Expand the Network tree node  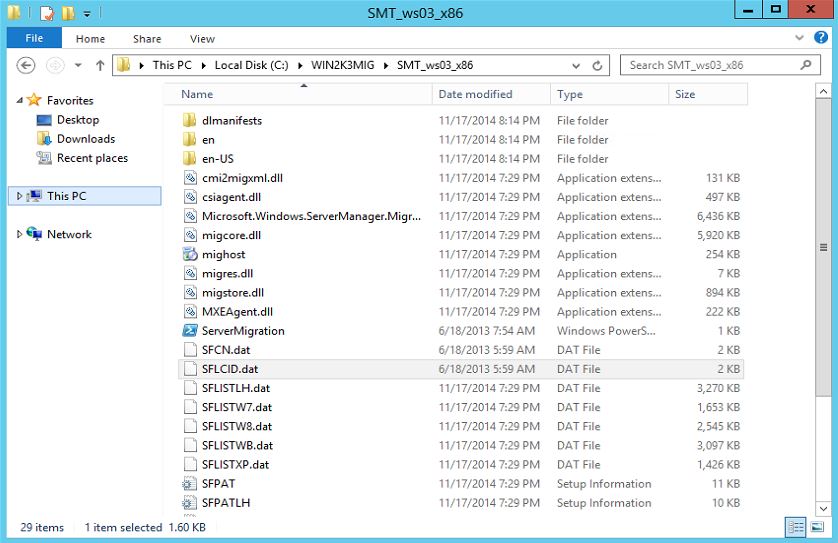pos(20,234)
